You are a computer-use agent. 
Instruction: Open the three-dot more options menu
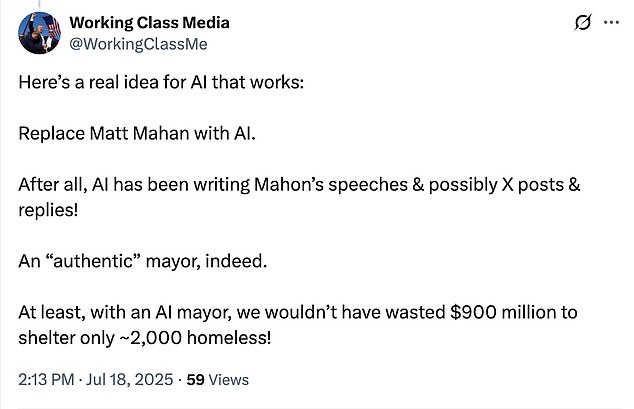click(611, 22)
